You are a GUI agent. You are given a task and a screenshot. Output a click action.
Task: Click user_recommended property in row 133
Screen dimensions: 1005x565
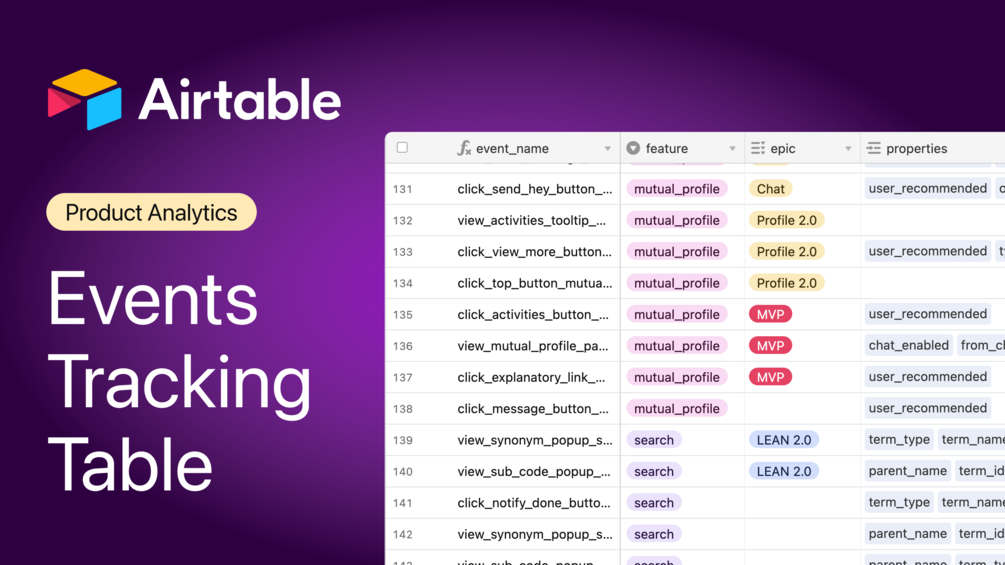[x=927, y=251]
